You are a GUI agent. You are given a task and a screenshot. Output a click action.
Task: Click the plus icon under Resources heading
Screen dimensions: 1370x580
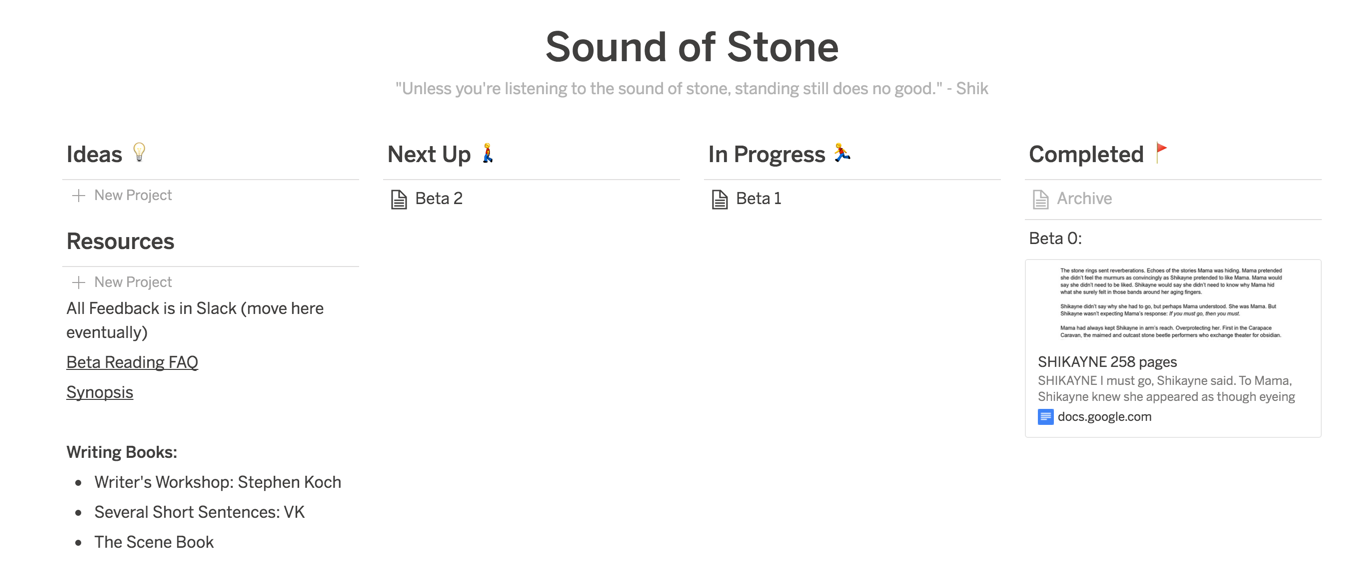78,282
